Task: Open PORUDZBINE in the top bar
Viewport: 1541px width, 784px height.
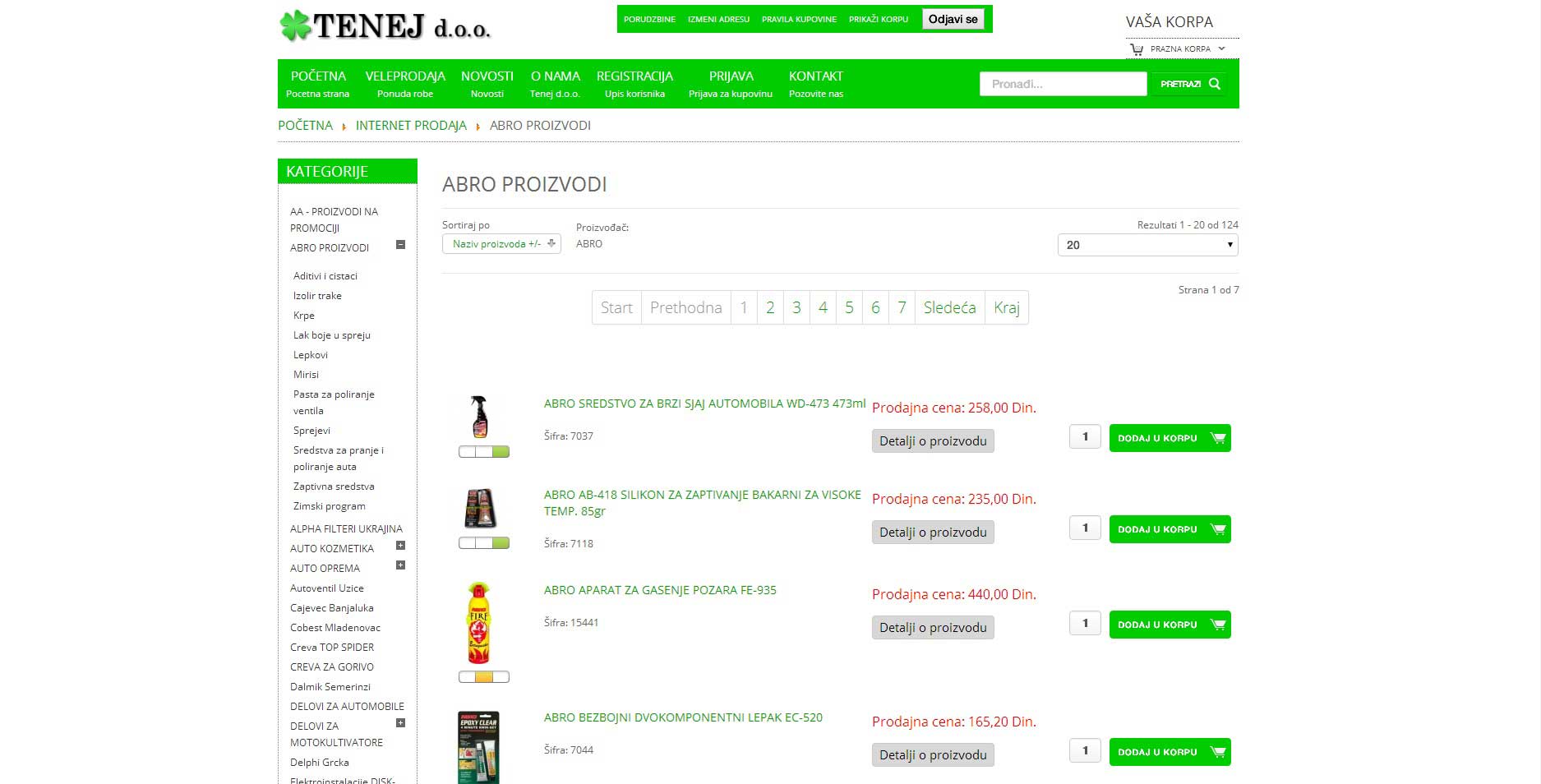Action: click(649, 19)
